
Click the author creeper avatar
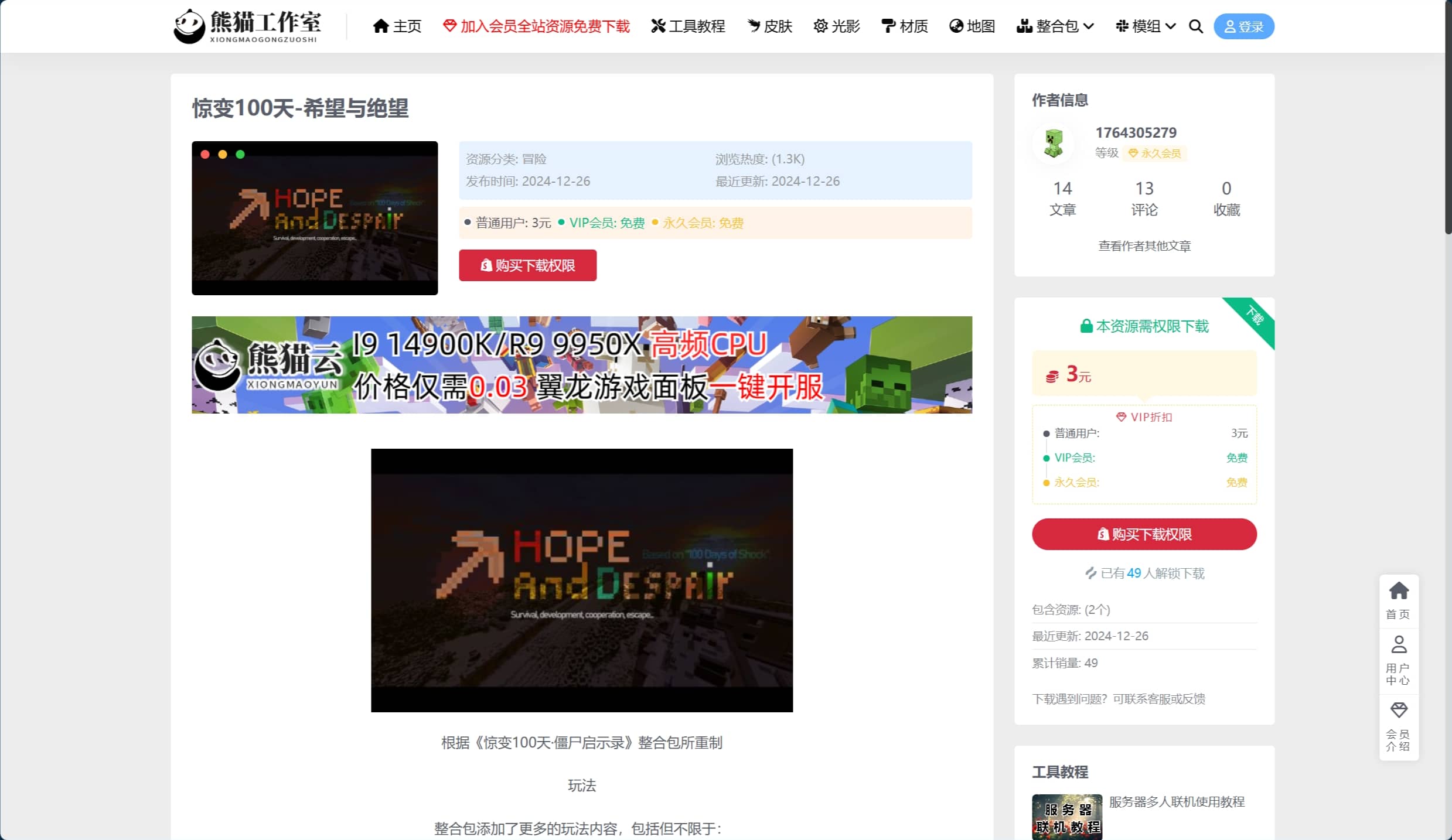click(x=1054, y=143)
